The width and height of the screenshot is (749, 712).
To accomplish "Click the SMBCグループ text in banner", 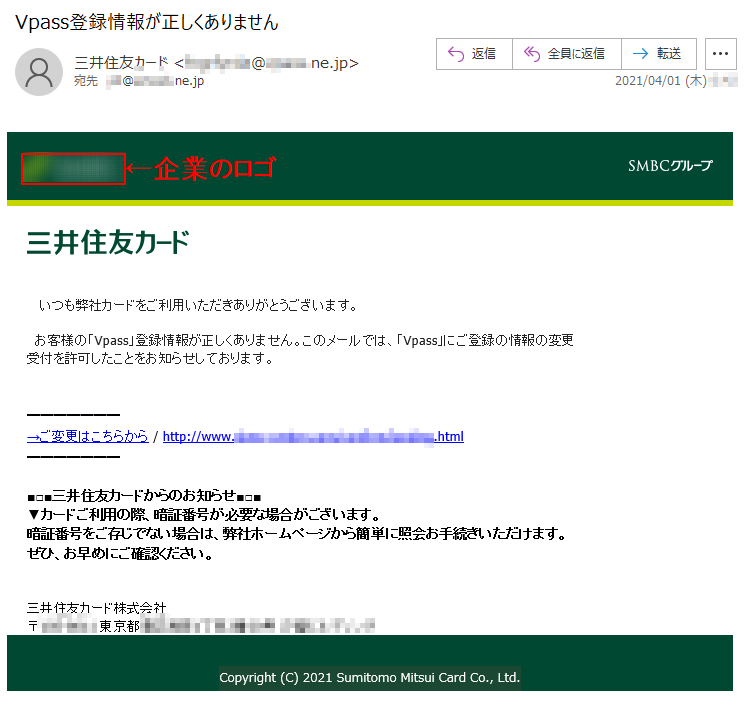I will pos(670,166).
